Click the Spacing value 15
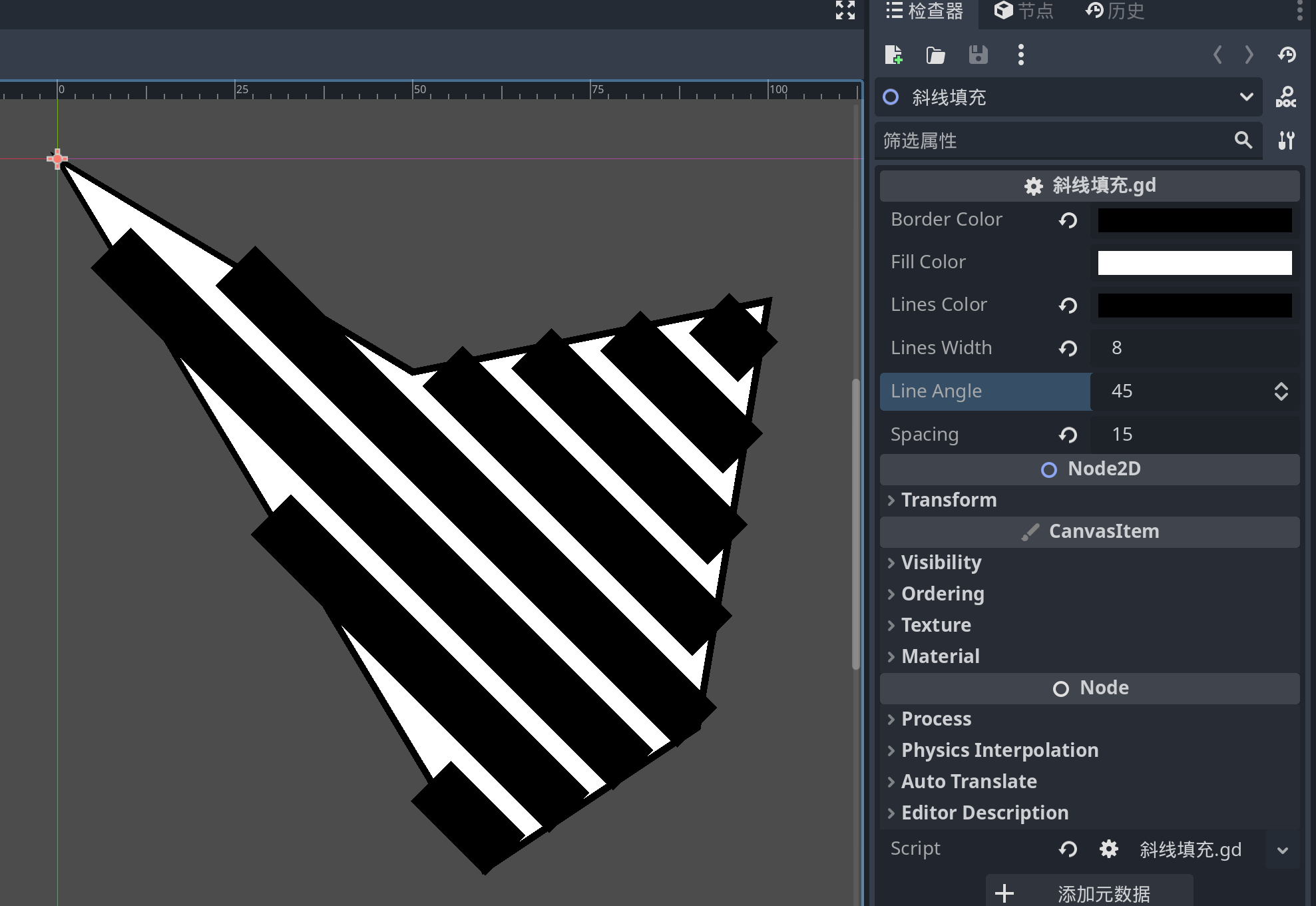The image size is (1316, 906). point(1122,434)
